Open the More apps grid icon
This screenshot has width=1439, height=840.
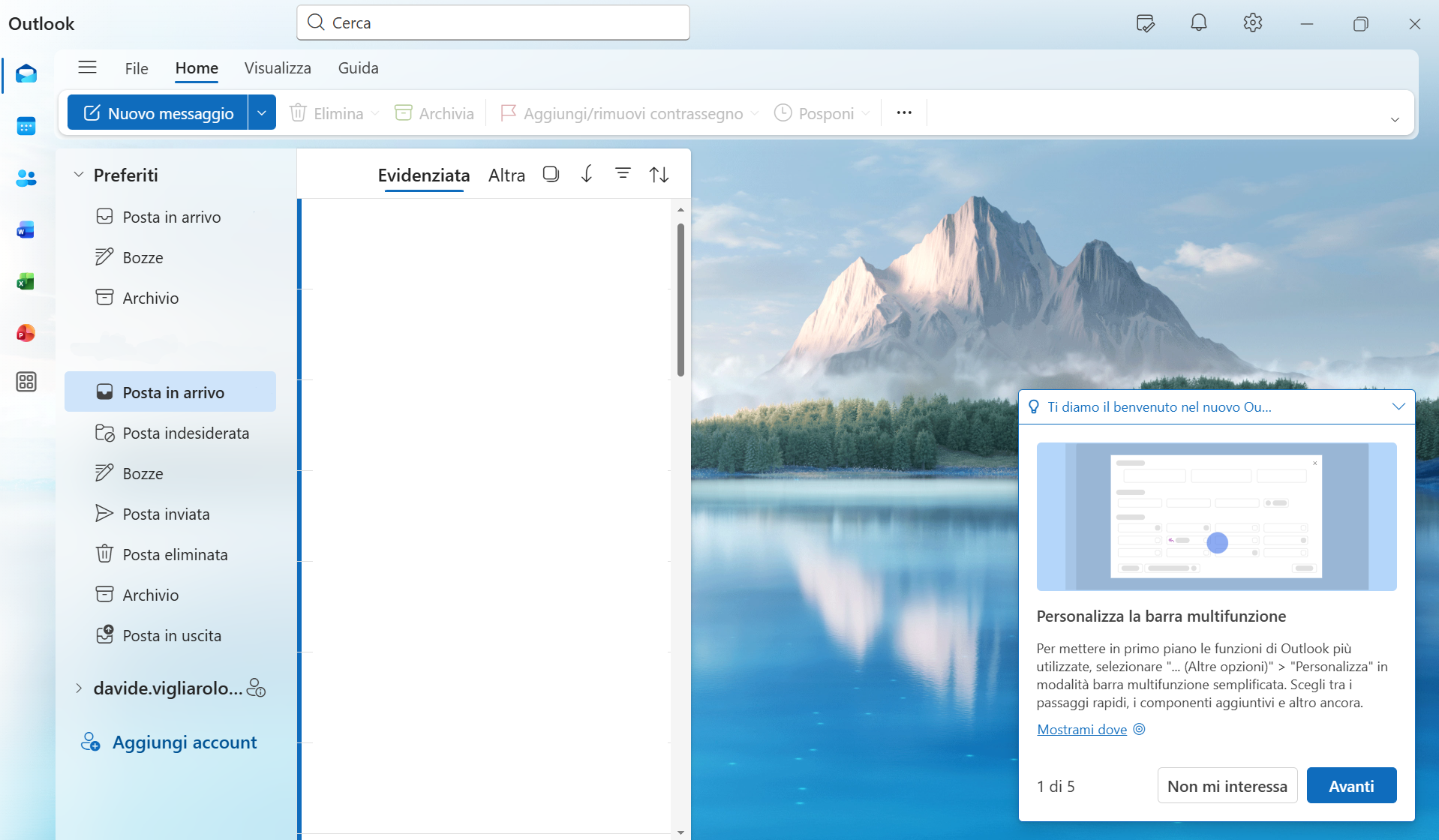coord(26,382)
